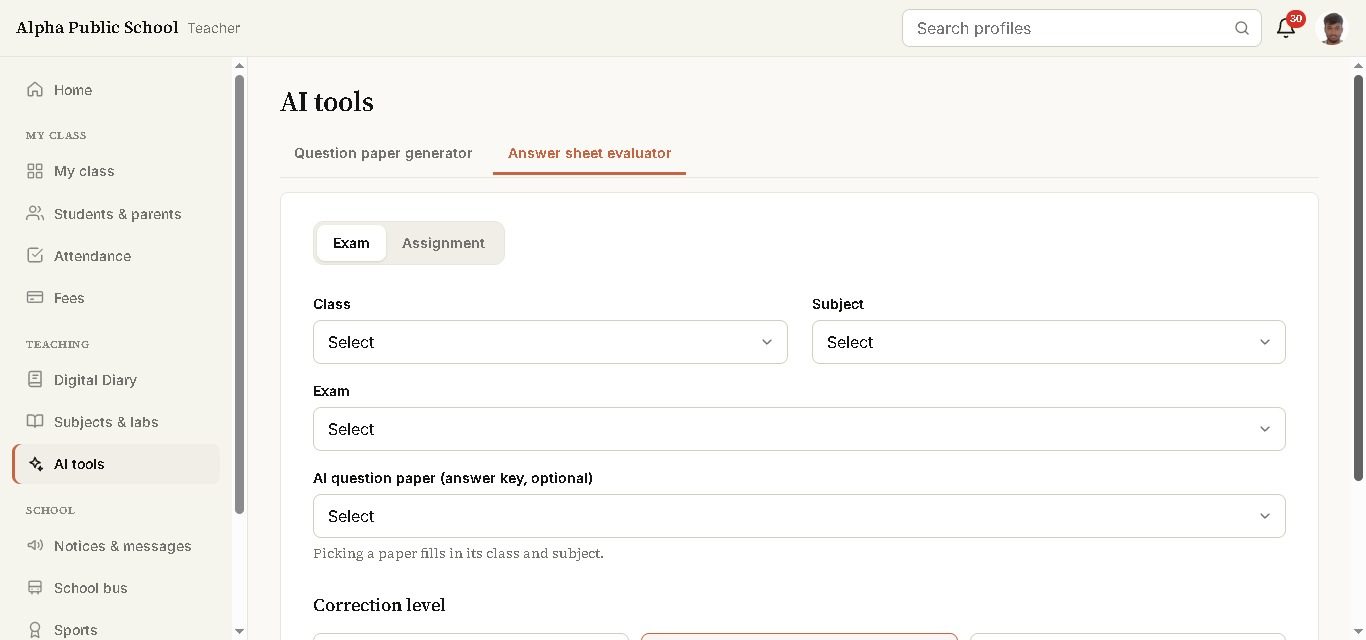Open the user profile avatar
Screen dimensions: 1366x640
point(1332,28)
